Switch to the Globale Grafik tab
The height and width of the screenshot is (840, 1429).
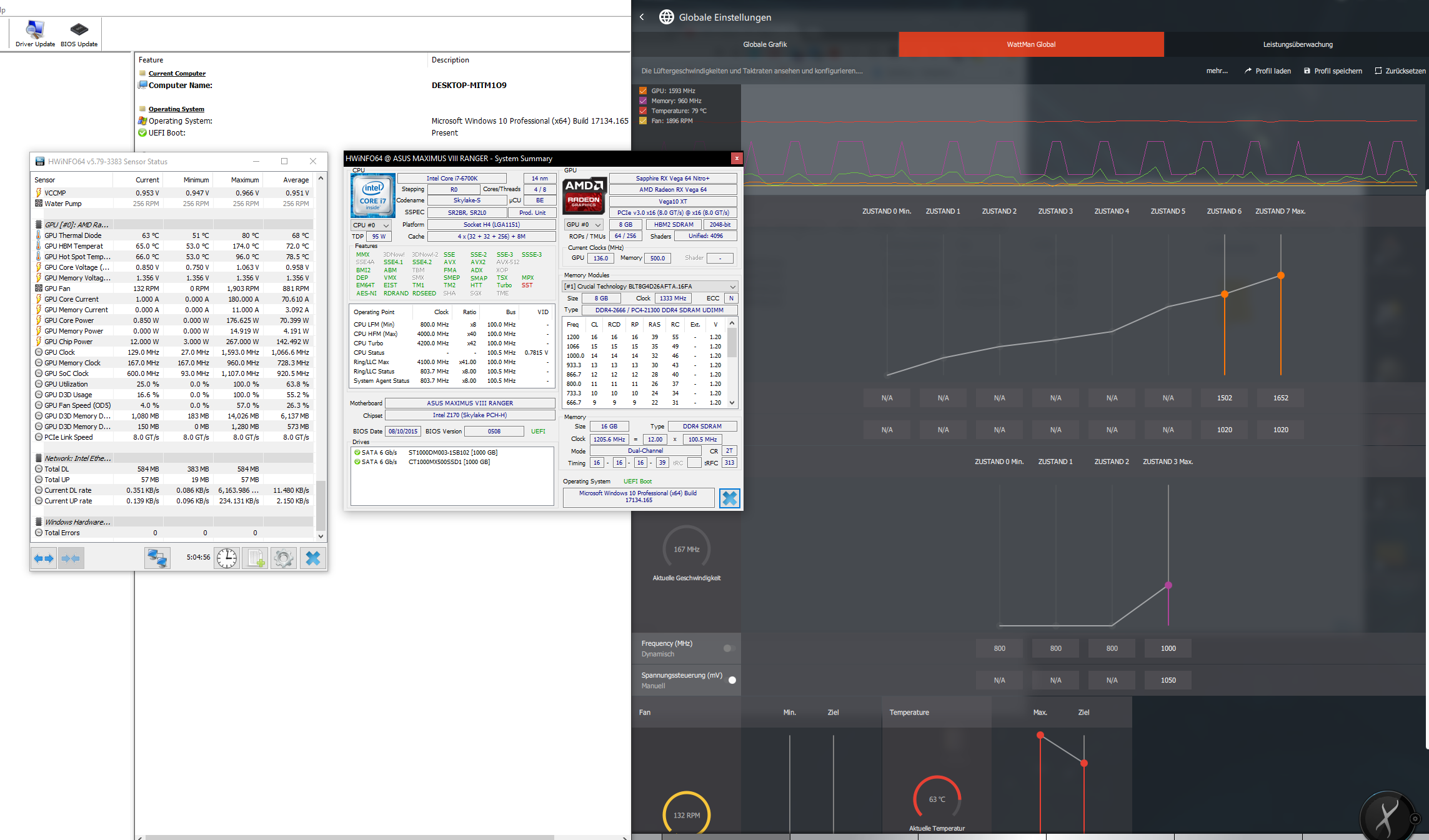pos(765,44)
